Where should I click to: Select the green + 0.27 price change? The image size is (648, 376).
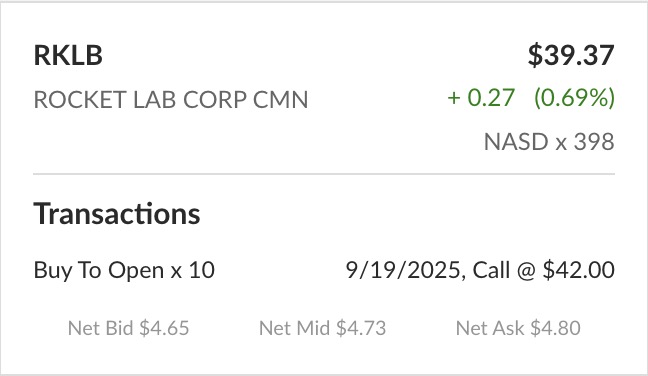[481, 98]
